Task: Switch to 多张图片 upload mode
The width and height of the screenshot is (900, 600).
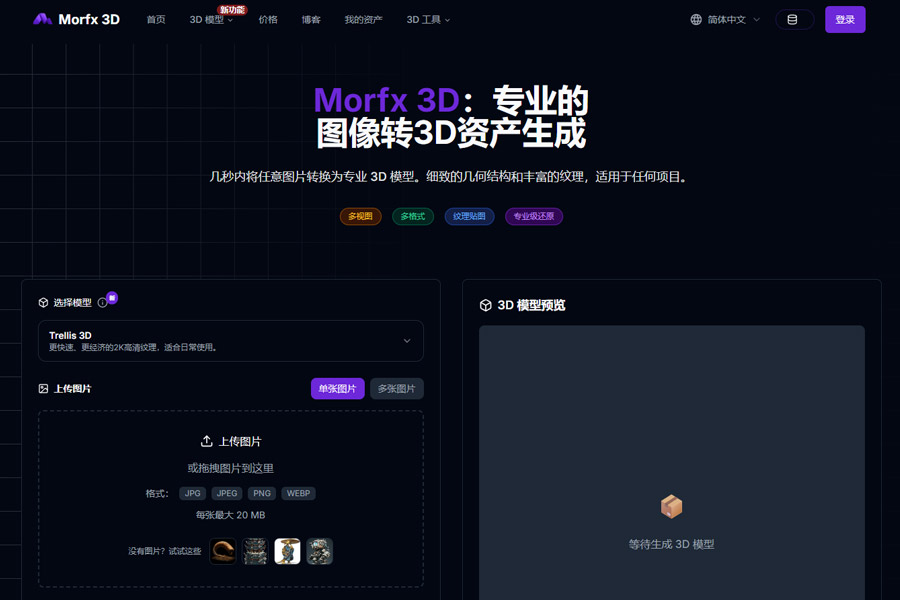Action: pos(397,389)
